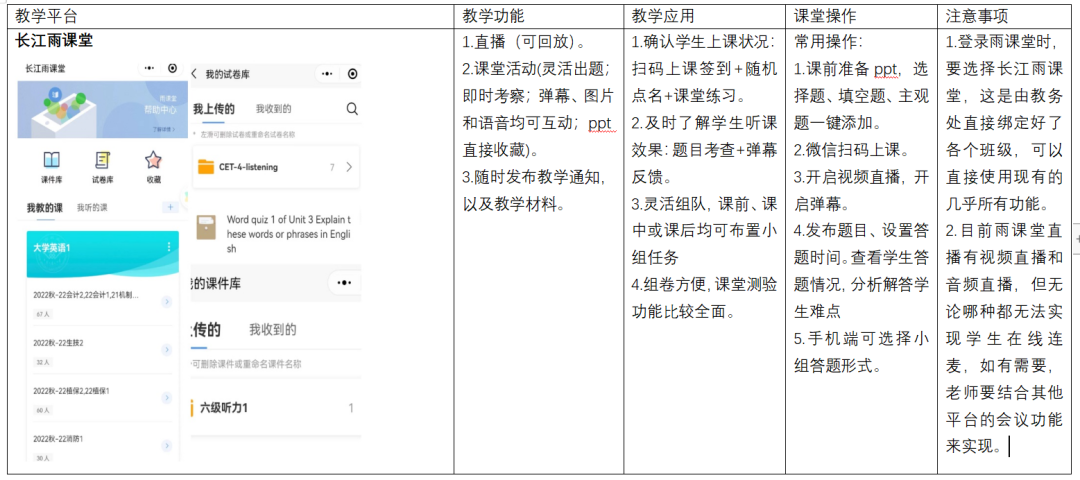The width and height of the screenshot is (1080, 480).
Task: Select 我上传的 tab in 试卷库
Action: point(214,109)
